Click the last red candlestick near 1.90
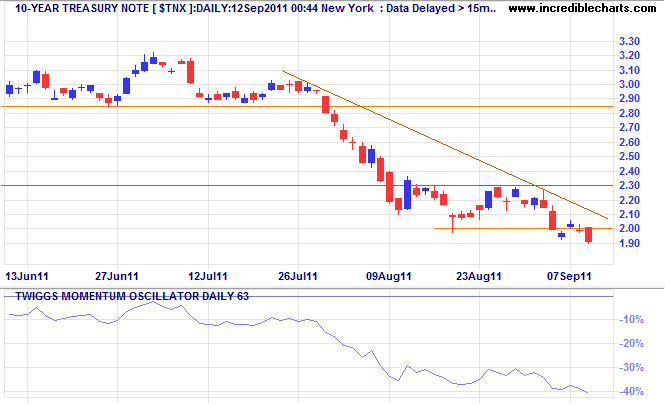Image resolution: width=665 pixels, height=405 pixels. (x=589, y=235)
